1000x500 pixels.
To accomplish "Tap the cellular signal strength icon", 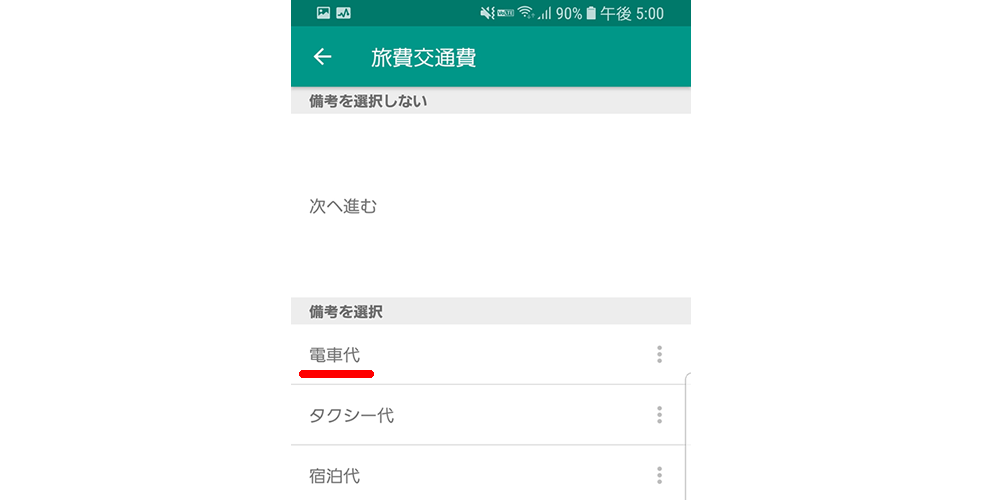I will [544, 13].
